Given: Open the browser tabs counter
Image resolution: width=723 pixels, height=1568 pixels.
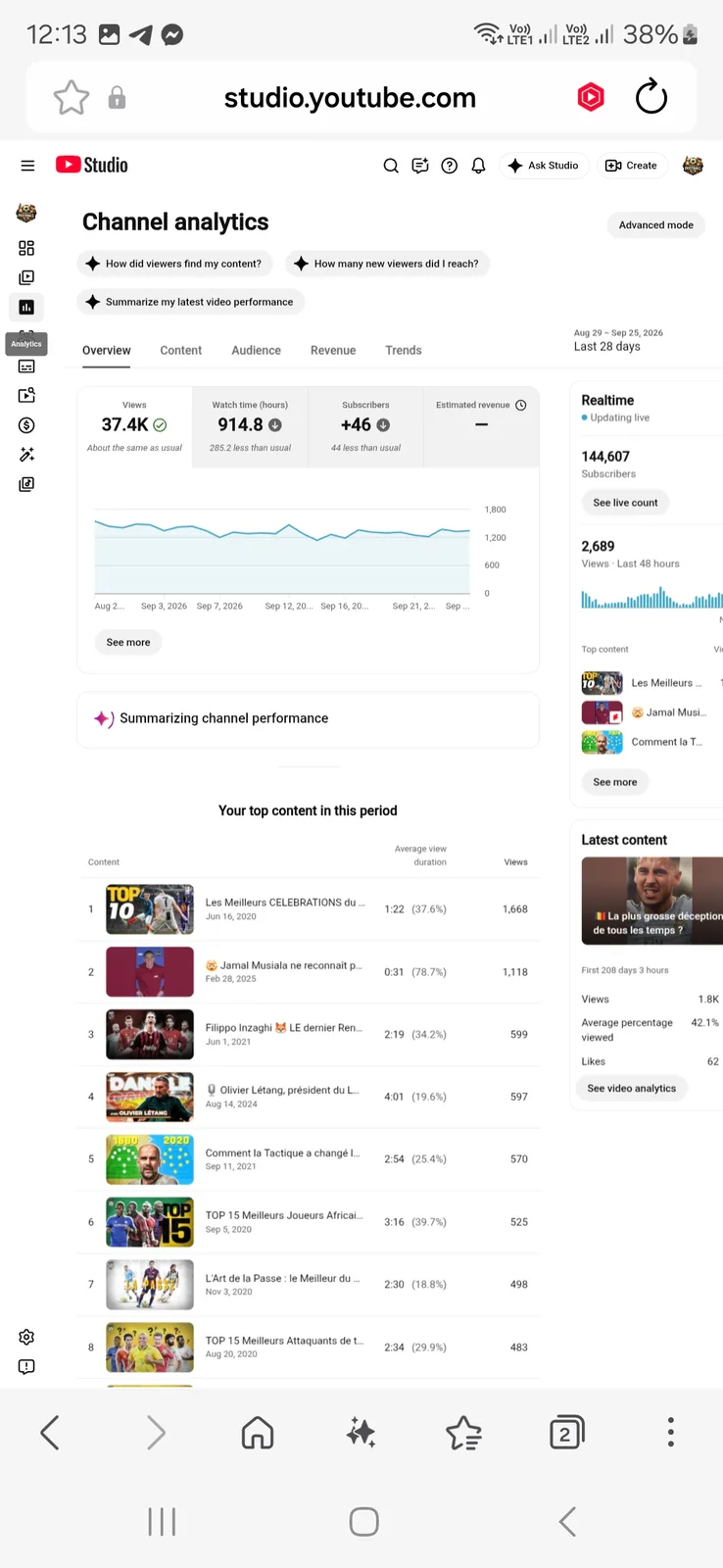Looking at the screenshot, I should tap(567, 1433).
